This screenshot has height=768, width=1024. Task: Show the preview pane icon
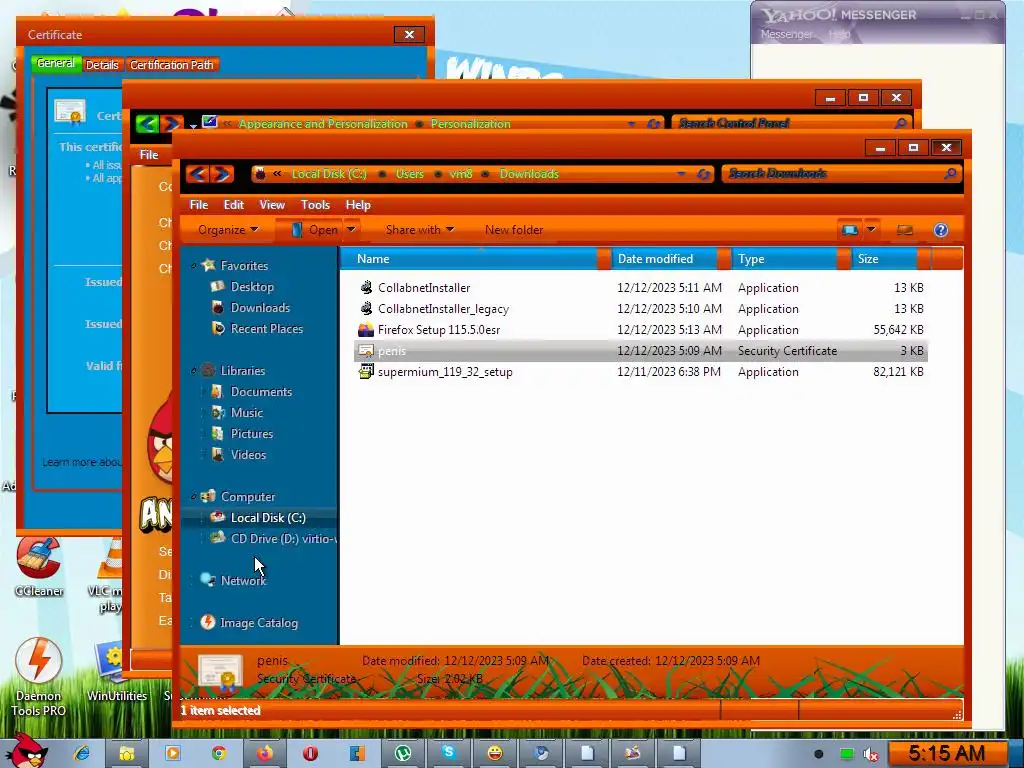point(904,230)
